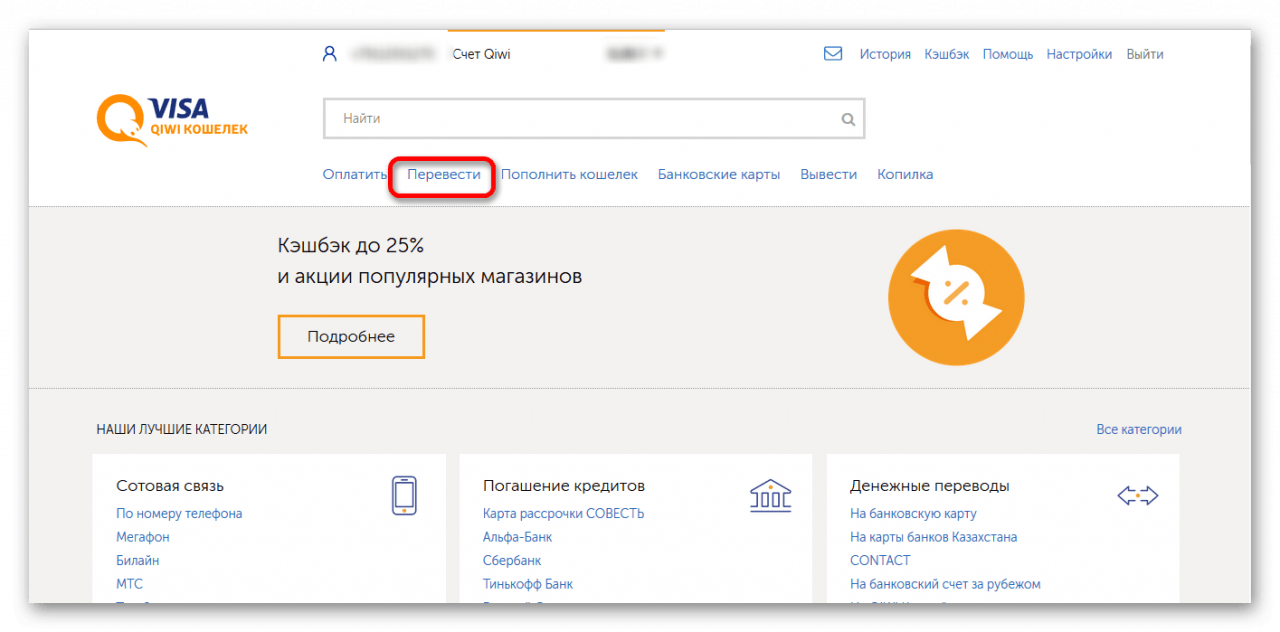Click the bank building icon in Погашение кредитов

coord(770,494)
